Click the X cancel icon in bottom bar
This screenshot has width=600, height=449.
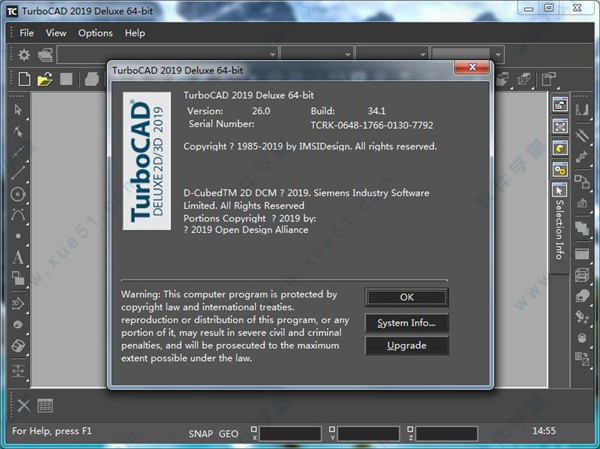(24, 405)
